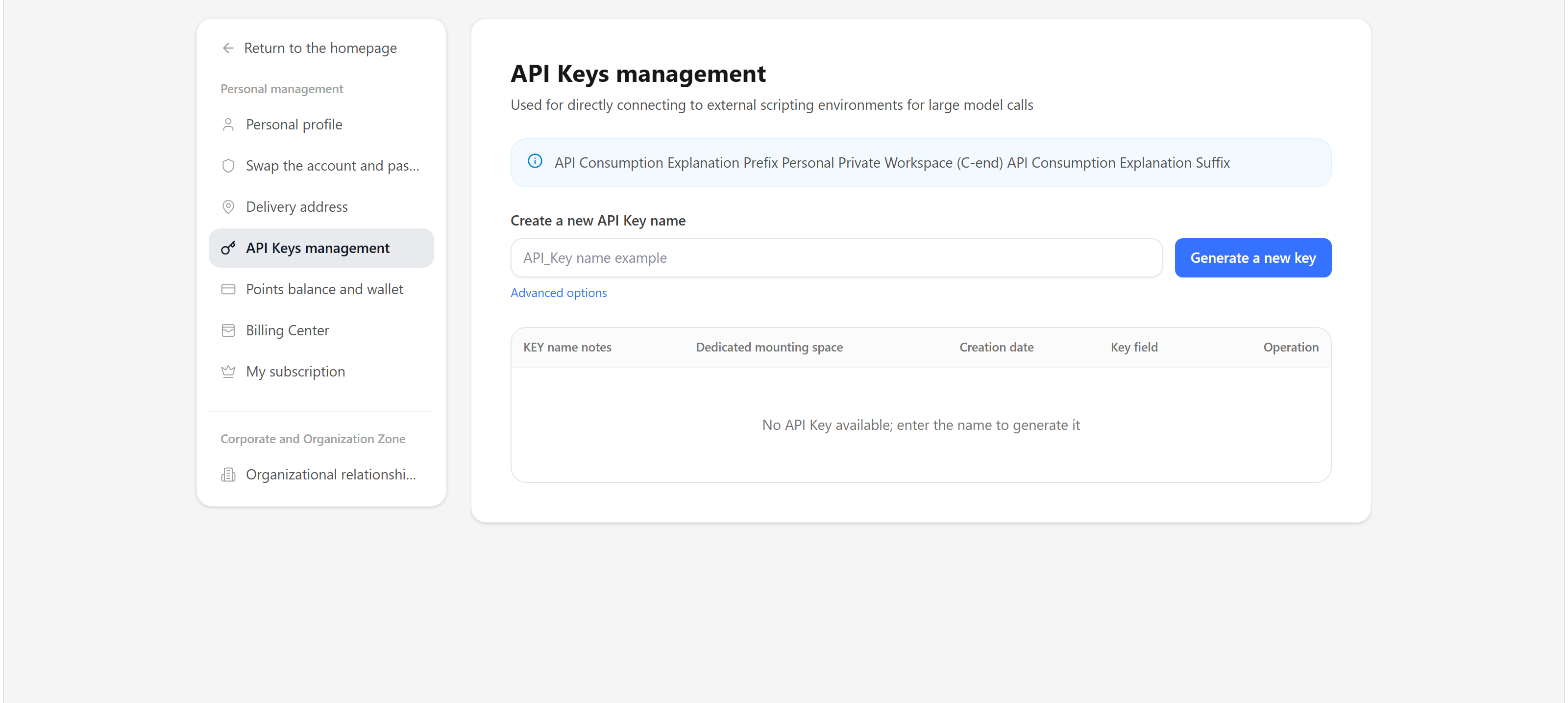Screen dimensions: 1568x703
Task: Open the Billing Center page
Action: click(x=321, y=331)
